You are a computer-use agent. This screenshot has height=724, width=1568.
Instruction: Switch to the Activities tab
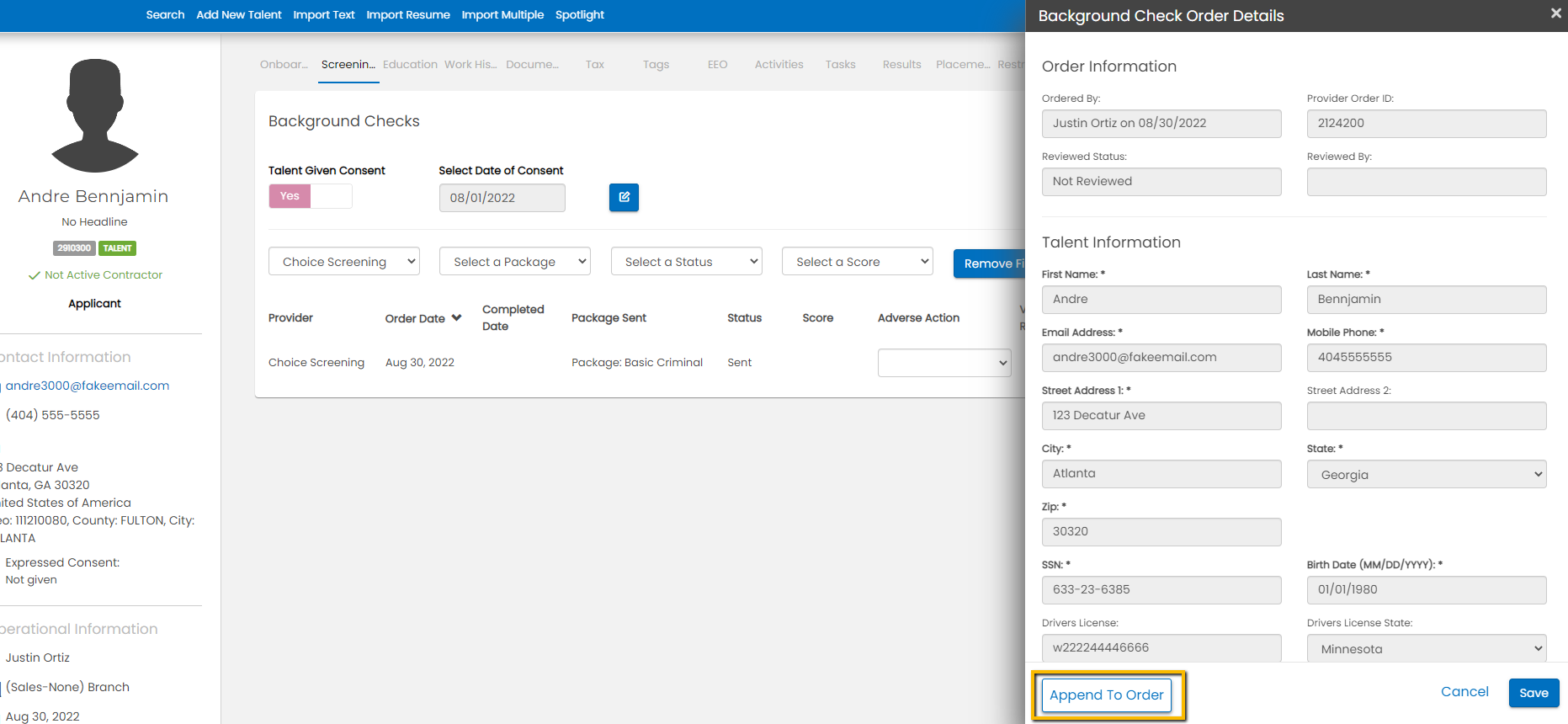(x=779, y=65)
